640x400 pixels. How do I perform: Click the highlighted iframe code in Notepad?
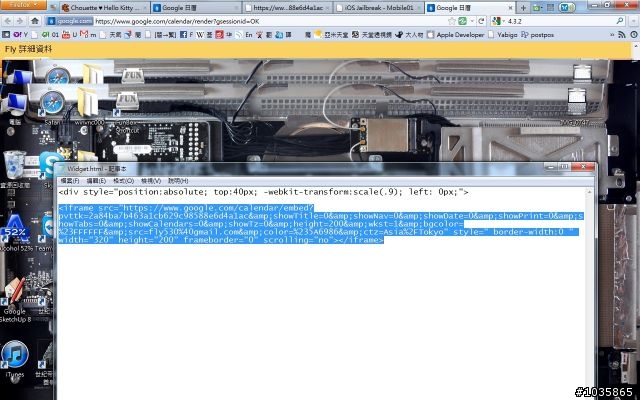(x=320, y=224)
